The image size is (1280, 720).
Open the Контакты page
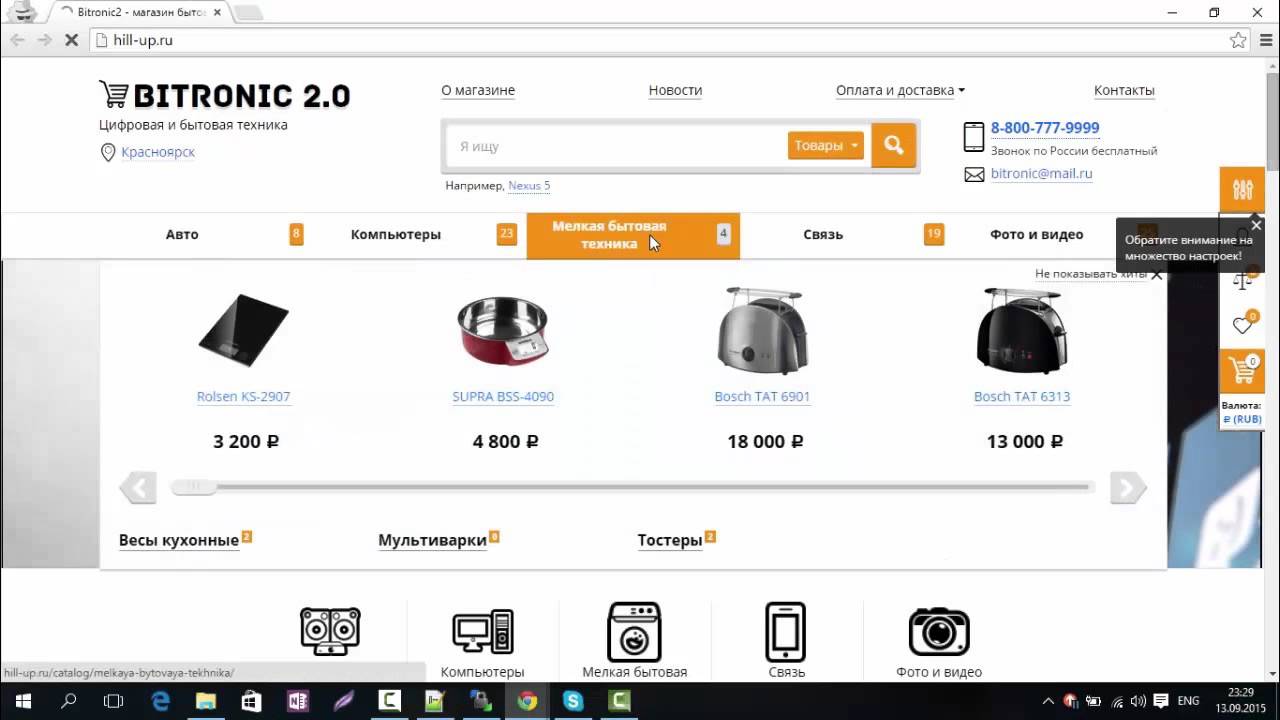1124,90
